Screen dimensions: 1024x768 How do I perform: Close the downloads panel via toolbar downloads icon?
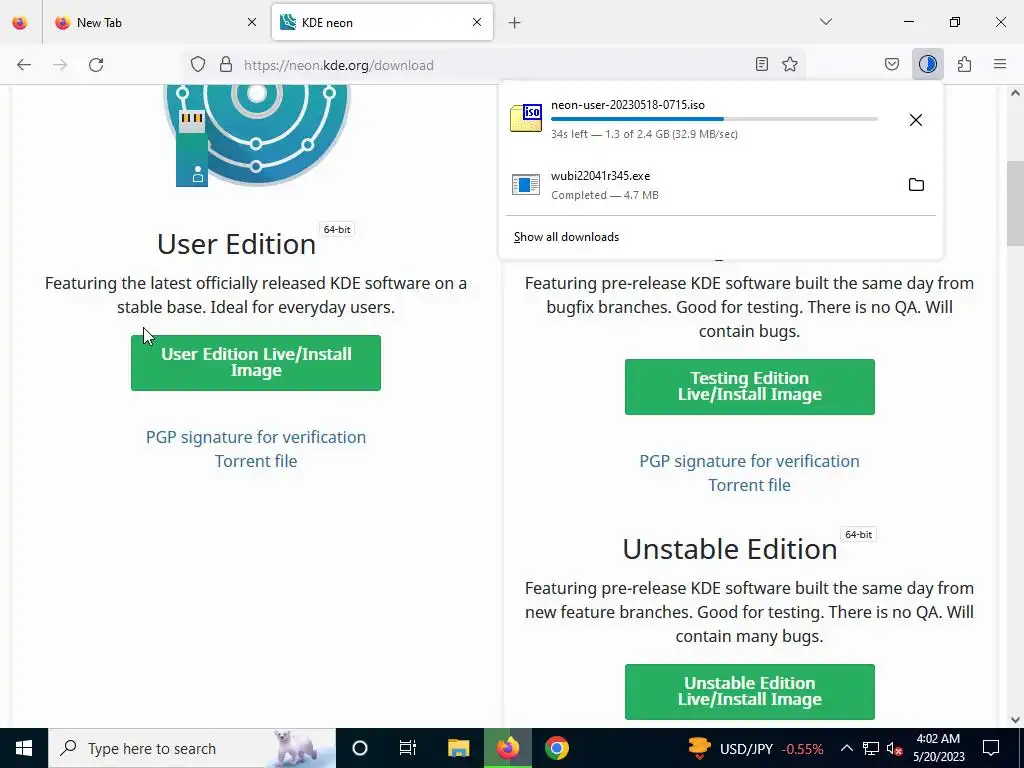(927, 64)
